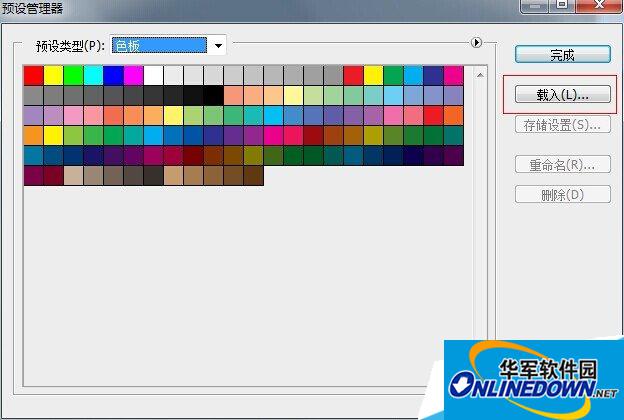Select the pure black swatch in second row

pos(213,96)
